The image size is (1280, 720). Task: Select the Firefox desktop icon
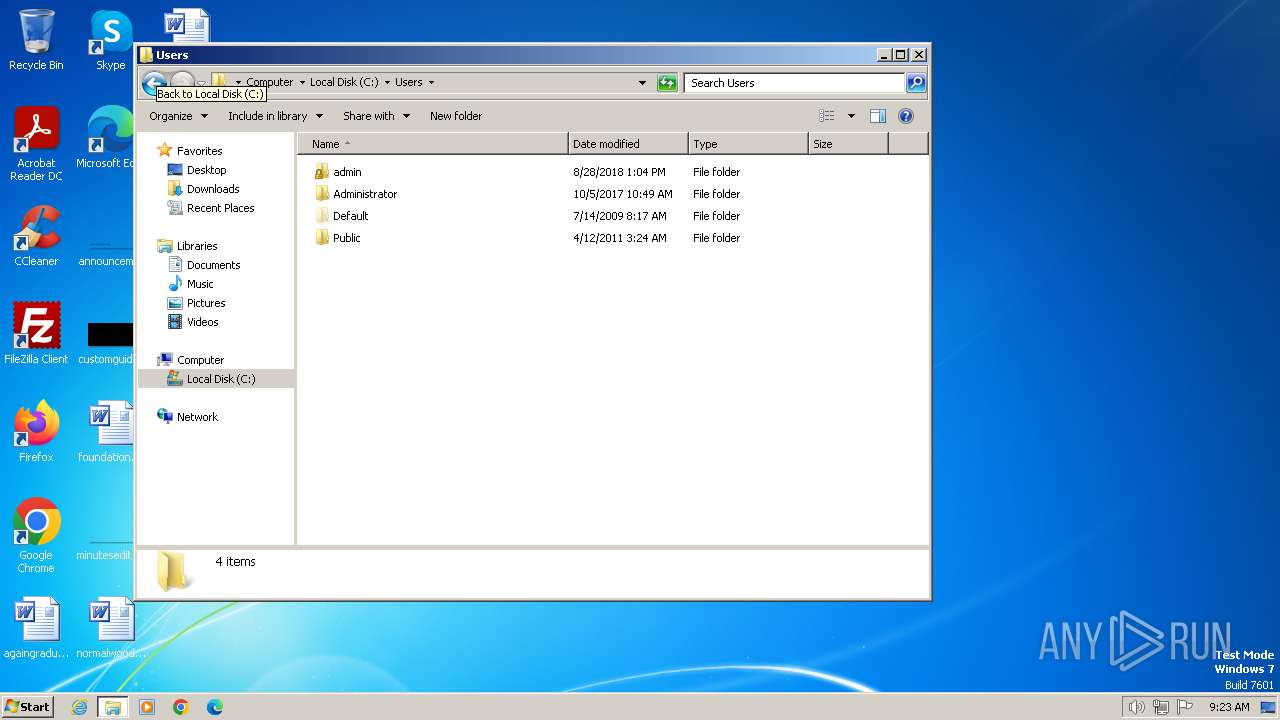click(x=36, y=431)
